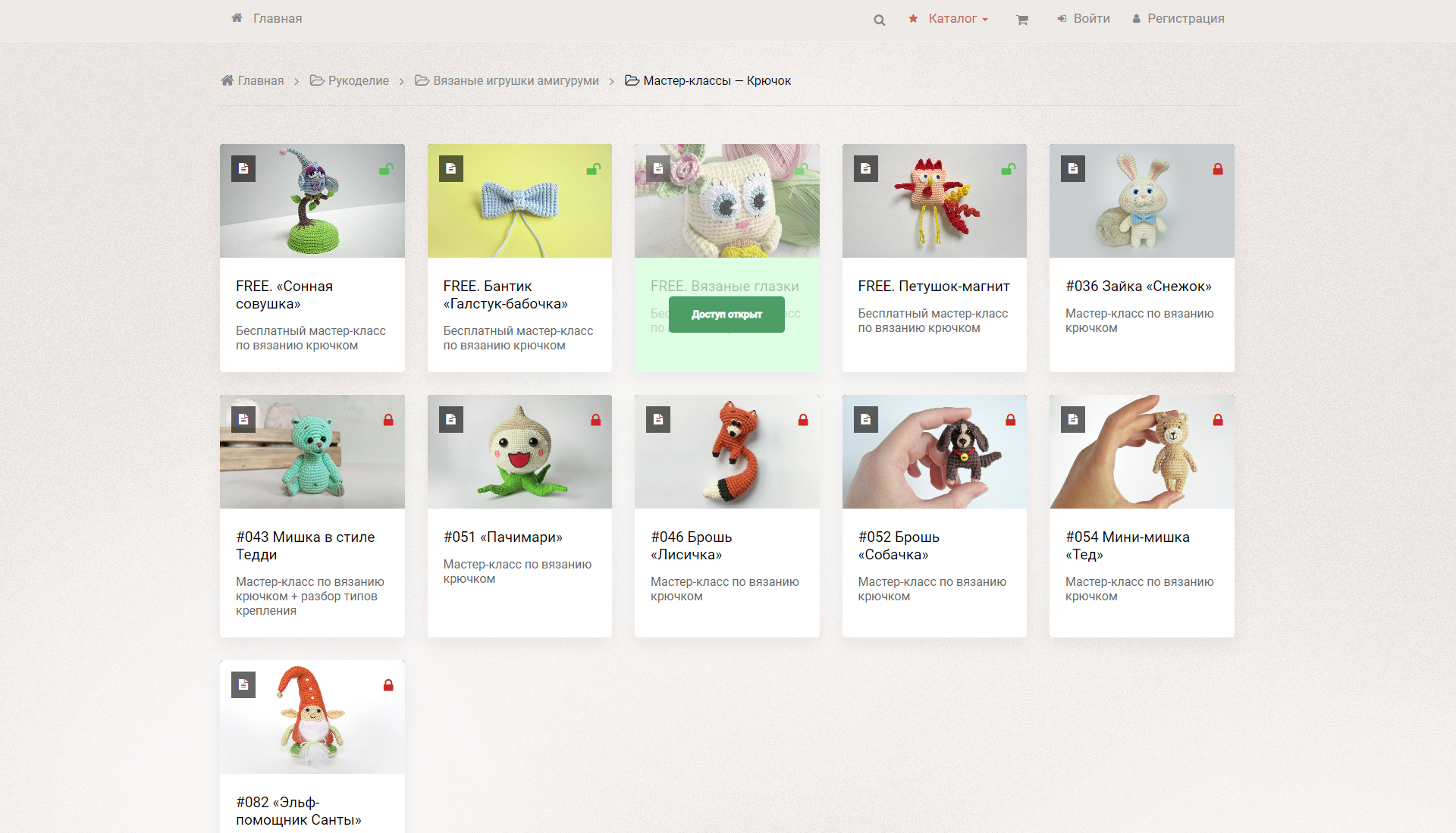Viewport: 1456px width, 833px height.
Task: Open the shopping cart icon
Action: [x=1022, y=20]
